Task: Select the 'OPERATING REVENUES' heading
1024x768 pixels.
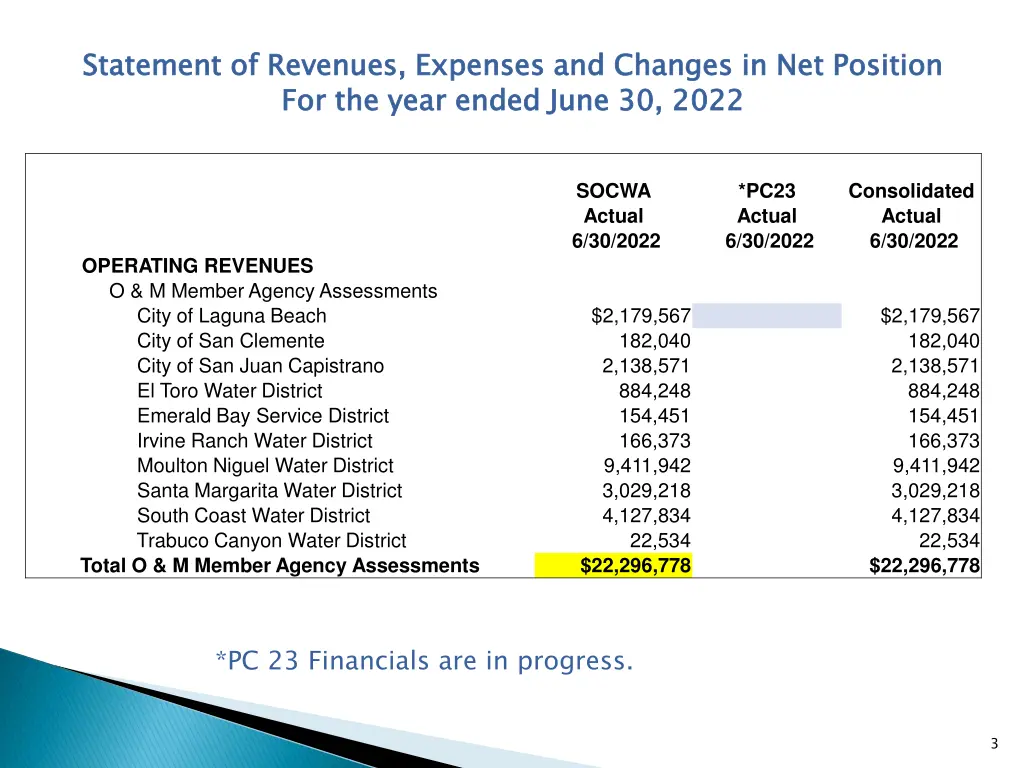Action: tap(197, 266)
